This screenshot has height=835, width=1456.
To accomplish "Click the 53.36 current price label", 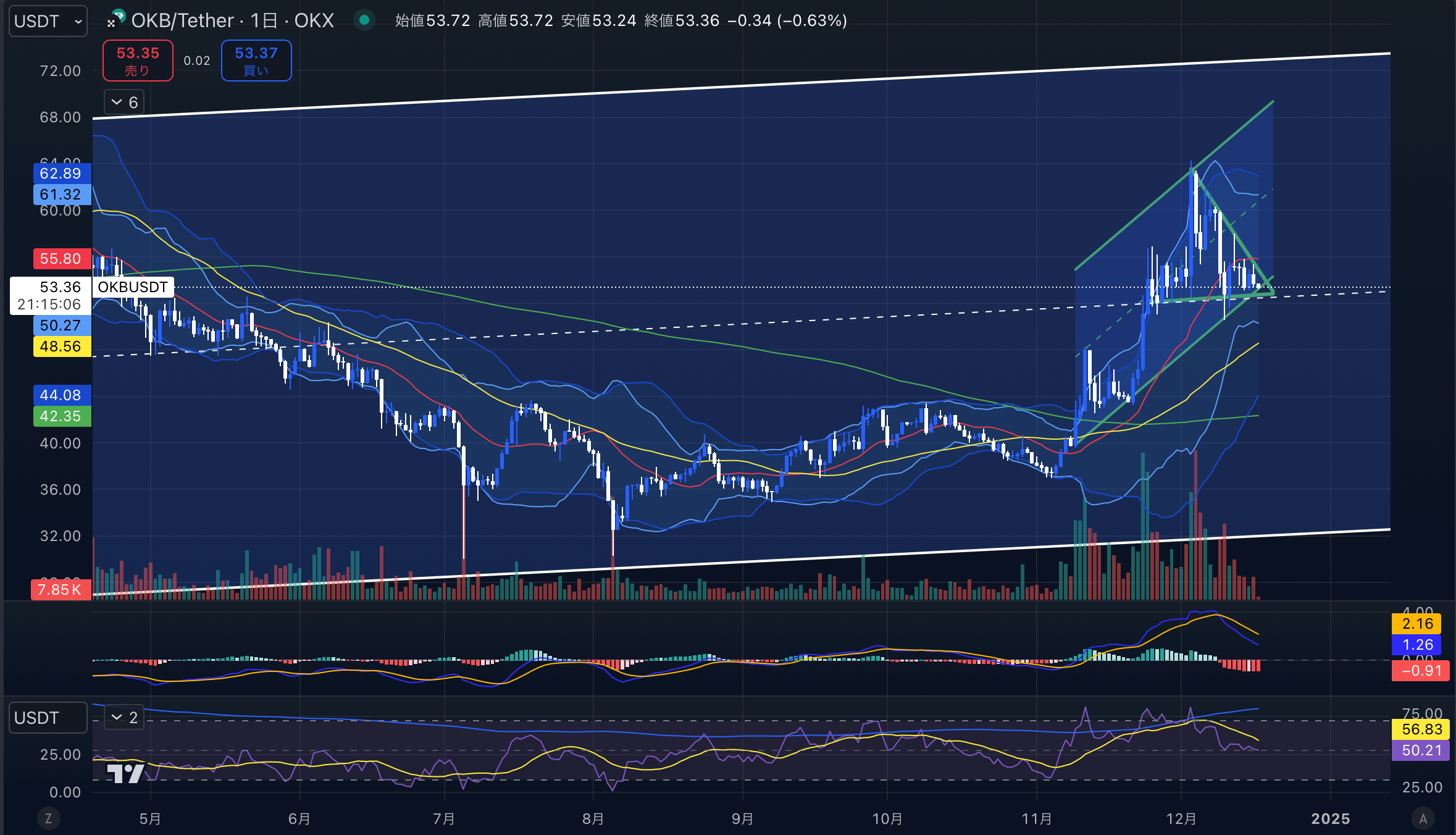I will tap(60, 287).
